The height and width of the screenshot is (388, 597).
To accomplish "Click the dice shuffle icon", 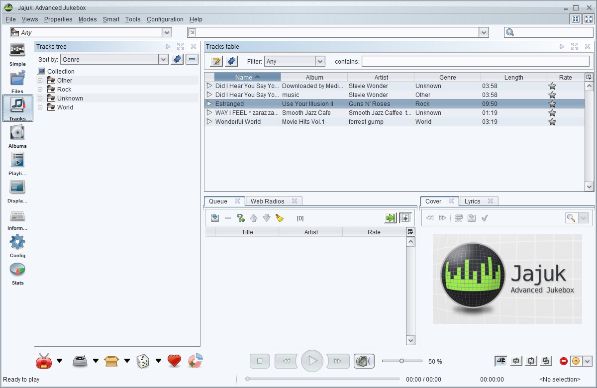I will tap(143, 361).
